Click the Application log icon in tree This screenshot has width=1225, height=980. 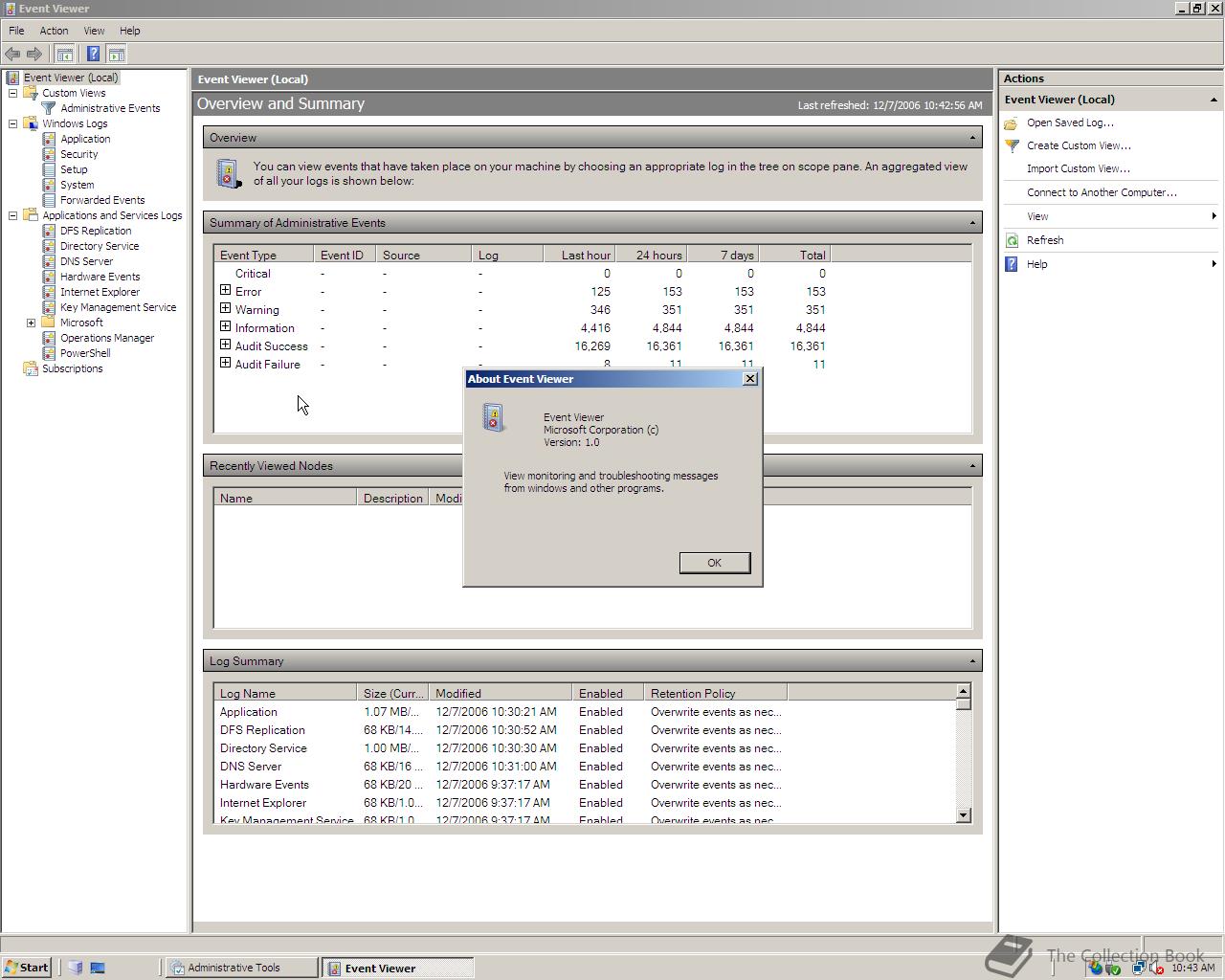coord(49,139)
